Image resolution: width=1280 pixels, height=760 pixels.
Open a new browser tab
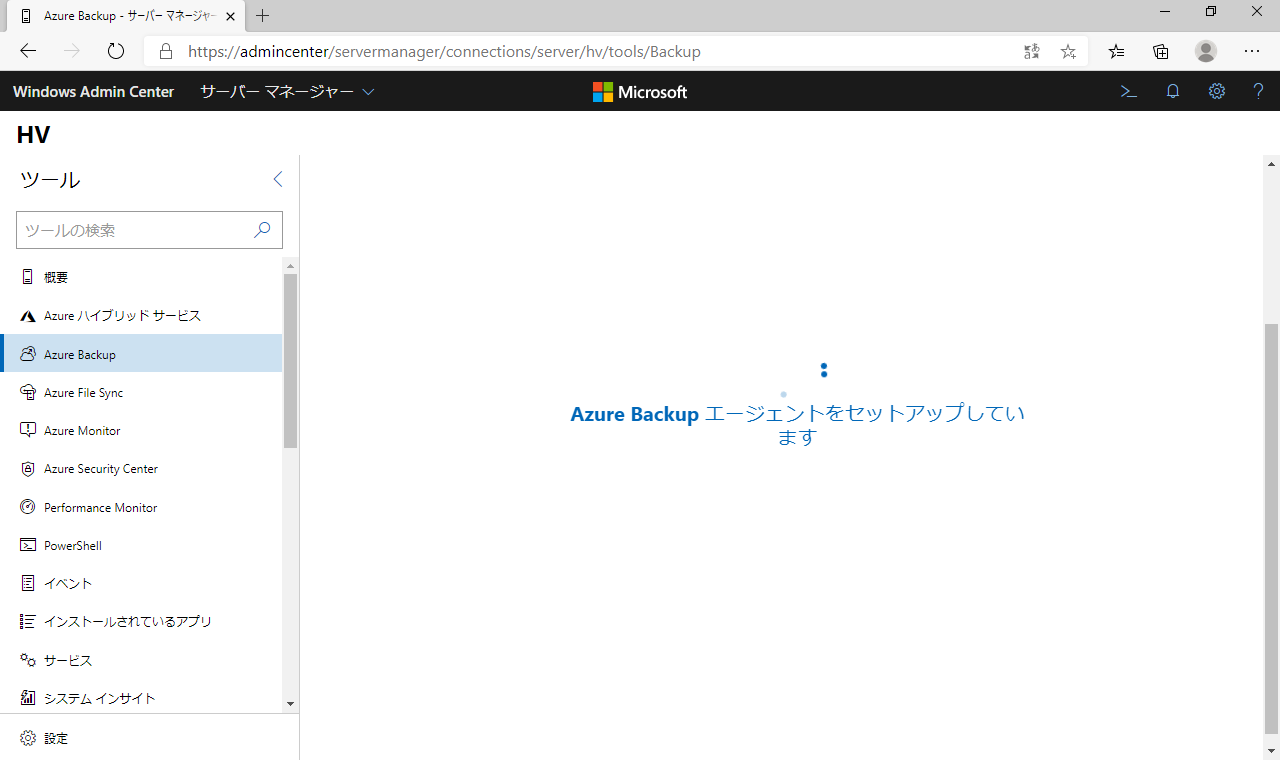[263, 16]
